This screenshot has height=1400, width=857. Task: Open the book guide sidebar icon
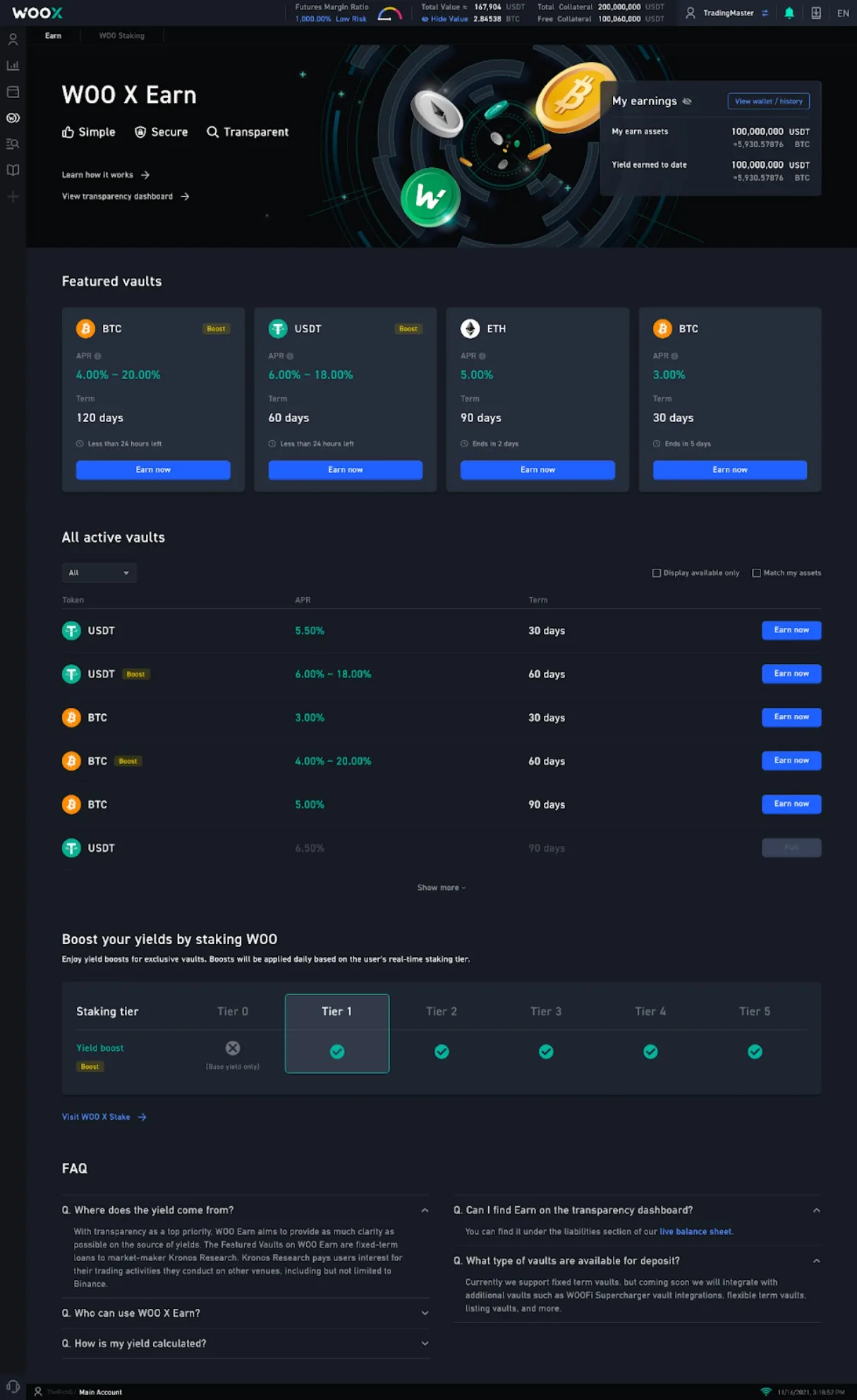(13, 170)
